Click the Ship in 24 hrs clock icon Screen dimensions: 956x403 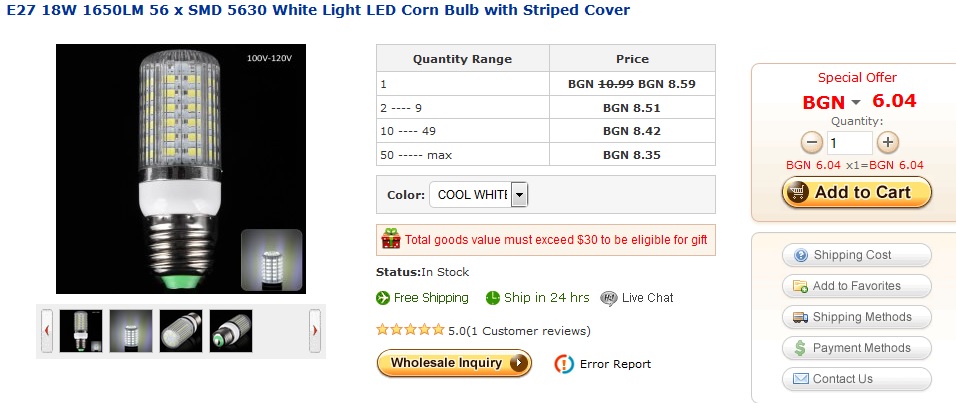point(493,298)
